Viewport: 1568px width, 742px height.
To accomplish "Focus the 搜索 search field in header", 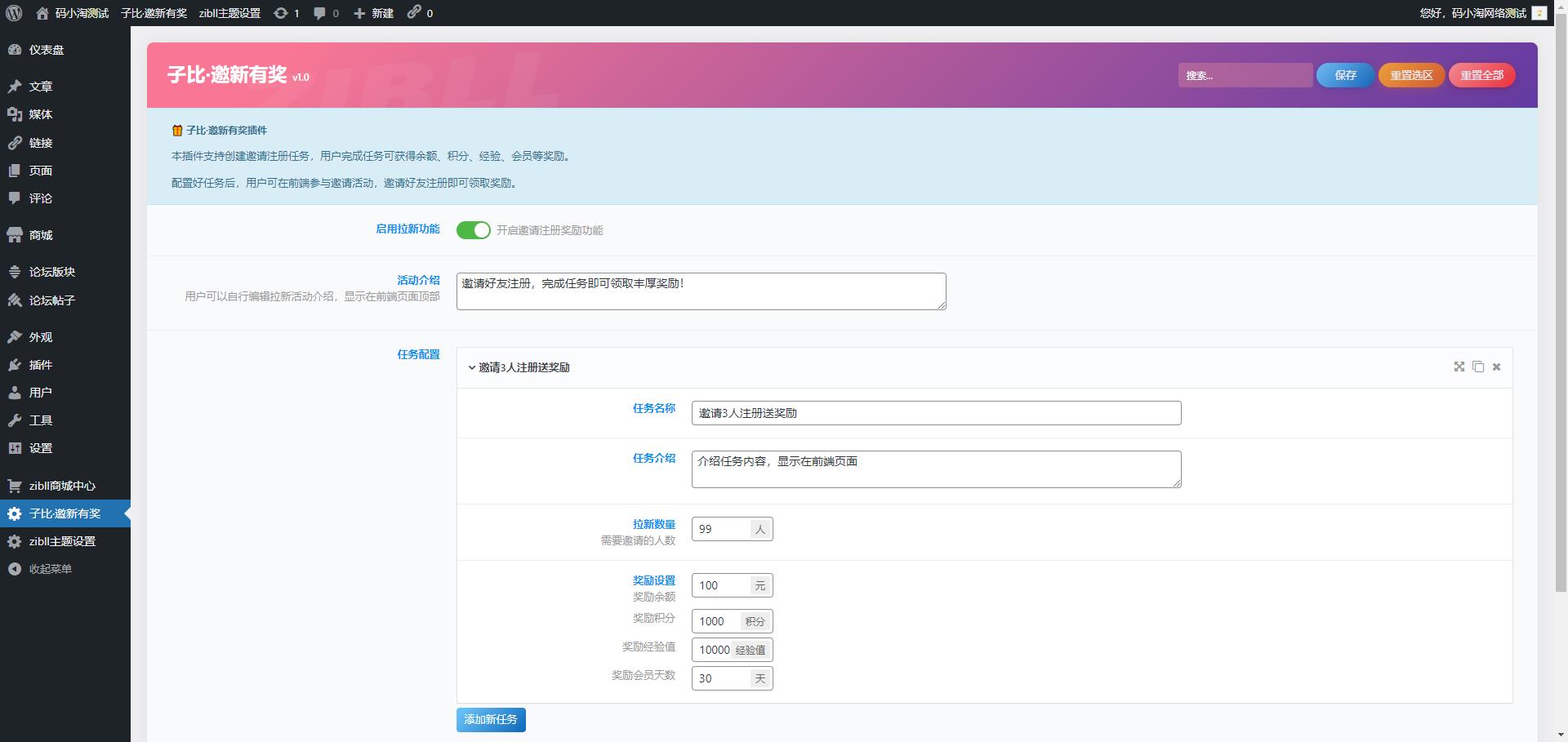I will pos(1245,75).
